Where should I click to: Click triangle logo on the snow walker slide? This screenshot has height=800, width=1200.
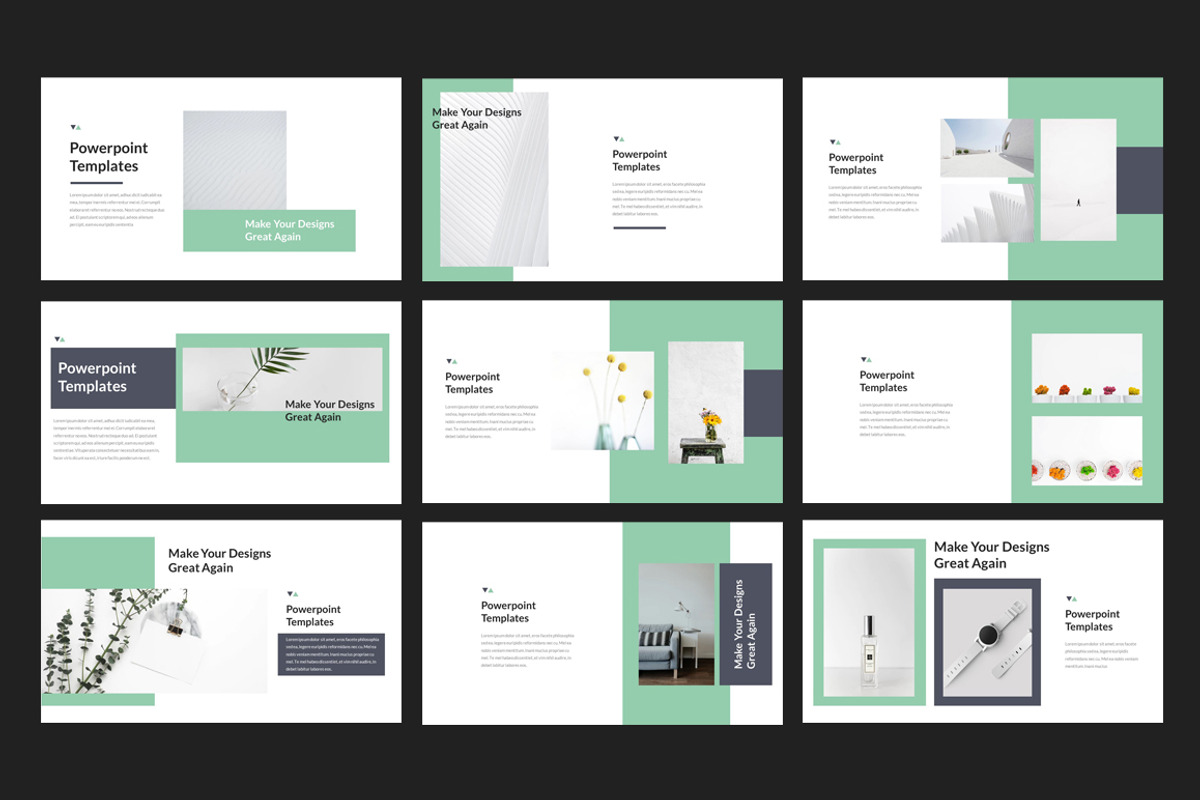pos(835,142)
